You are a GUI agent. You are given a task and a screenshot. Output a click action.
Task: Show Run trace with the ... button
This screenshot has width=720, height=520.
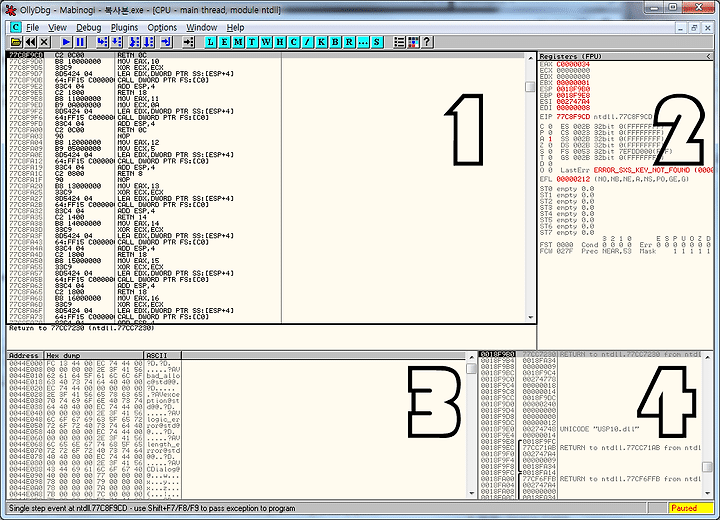[363, 42]
